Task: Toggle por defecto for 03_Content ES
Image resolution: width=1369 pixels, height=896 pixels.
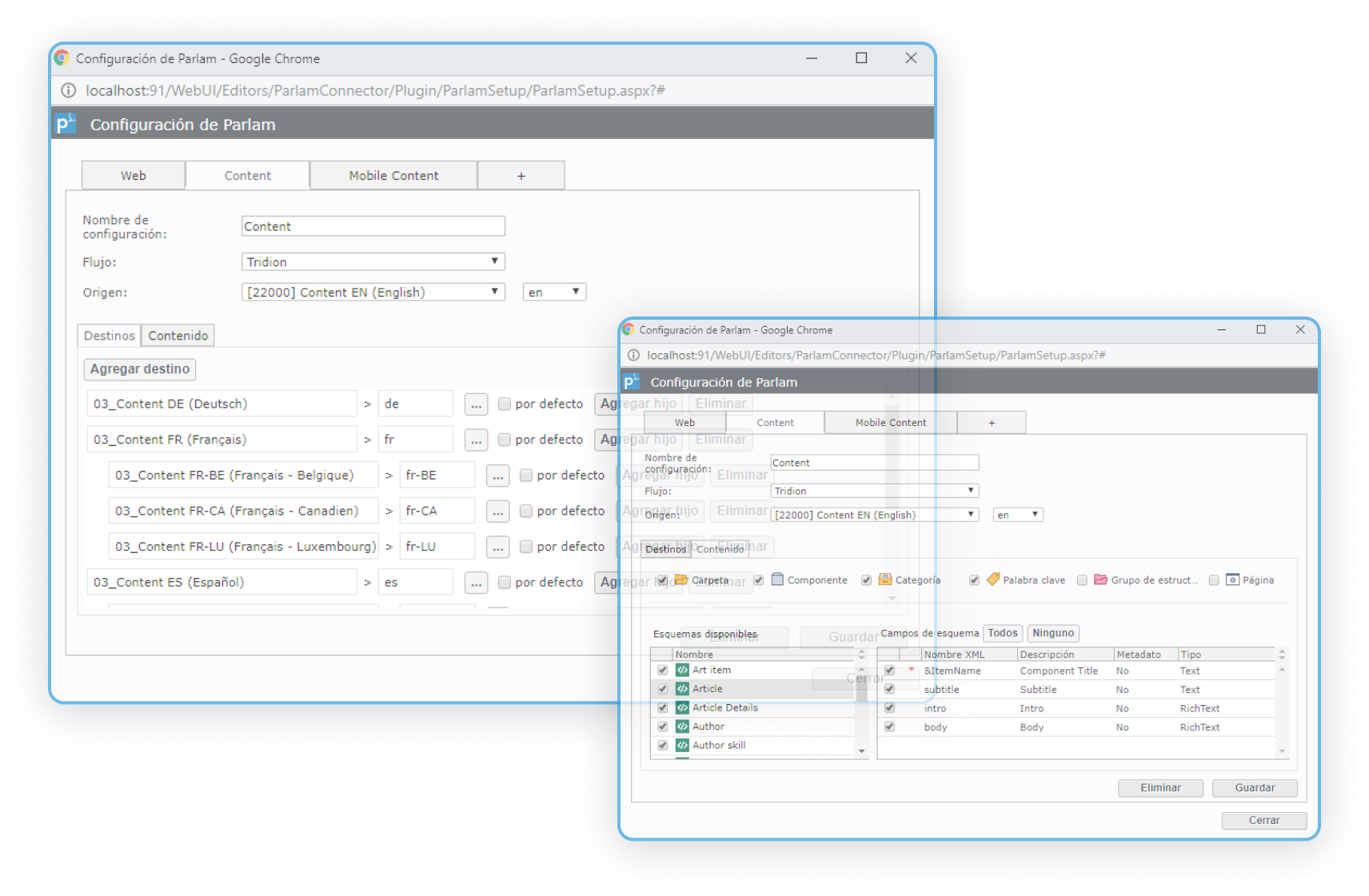Action: tap(505, 582)
